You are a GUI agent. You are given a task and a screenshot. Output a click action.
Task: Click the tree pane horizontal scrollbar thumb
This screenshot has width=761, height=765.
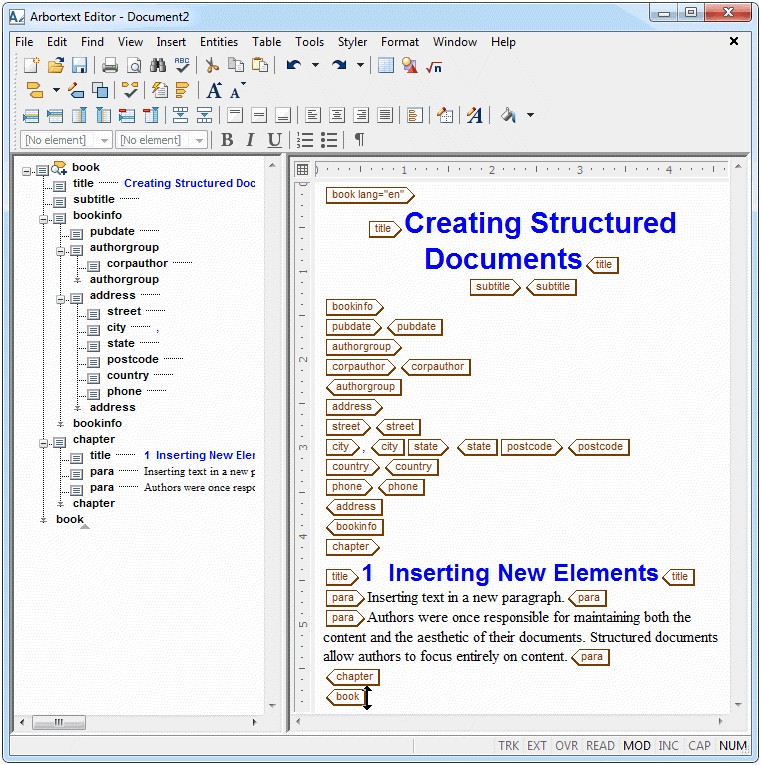(59, 723)
